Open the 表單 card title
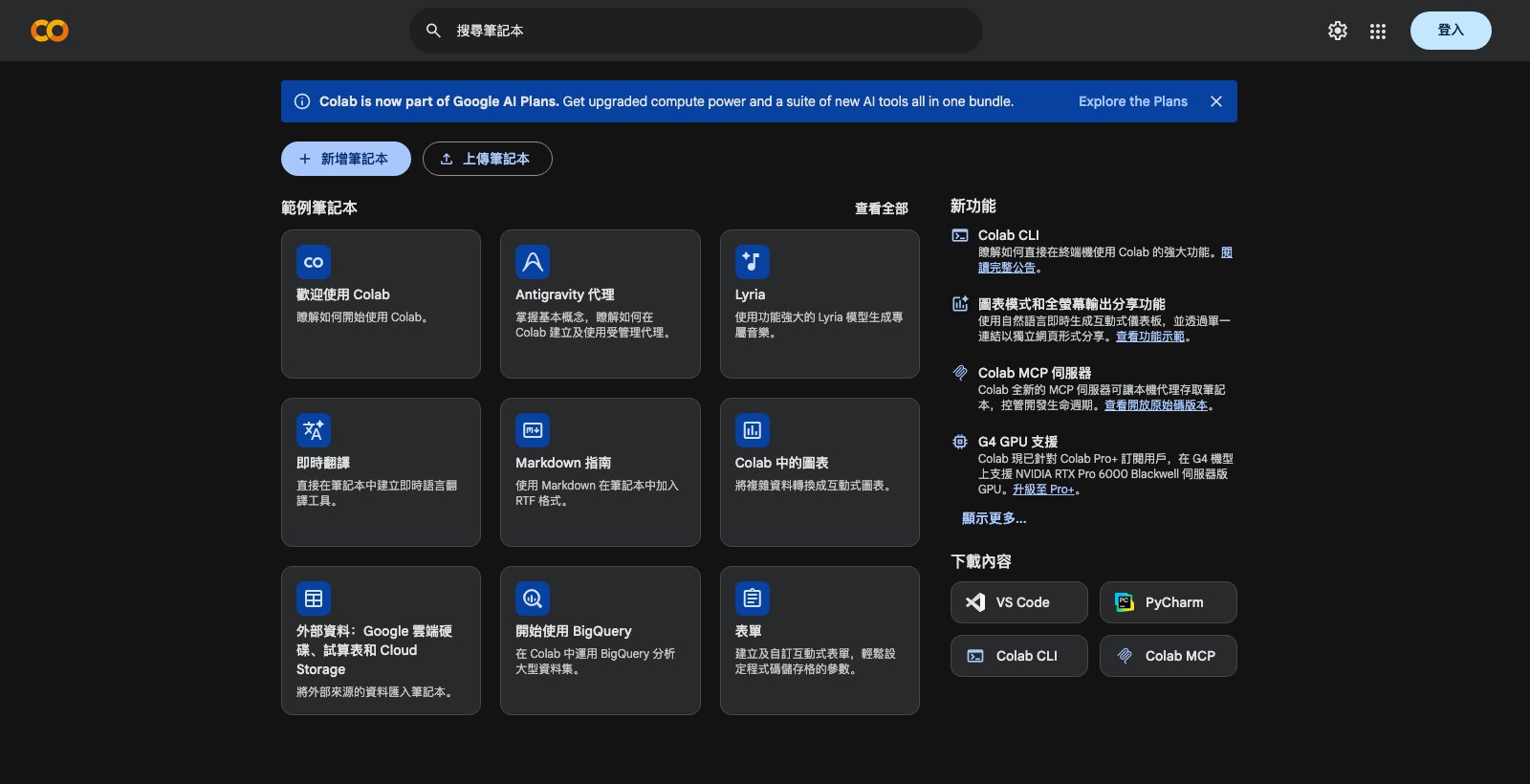The height and width of the screenshot is (784, 1530). (x=749, y=631)
